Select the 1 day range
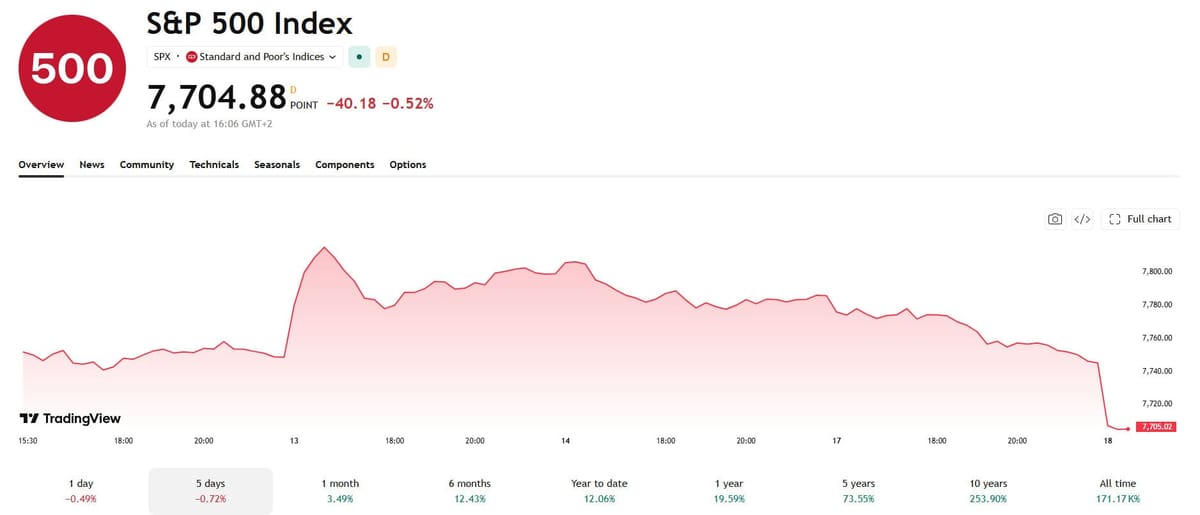The height and width of the screenshot is (515, 1200). coord(81,490)
